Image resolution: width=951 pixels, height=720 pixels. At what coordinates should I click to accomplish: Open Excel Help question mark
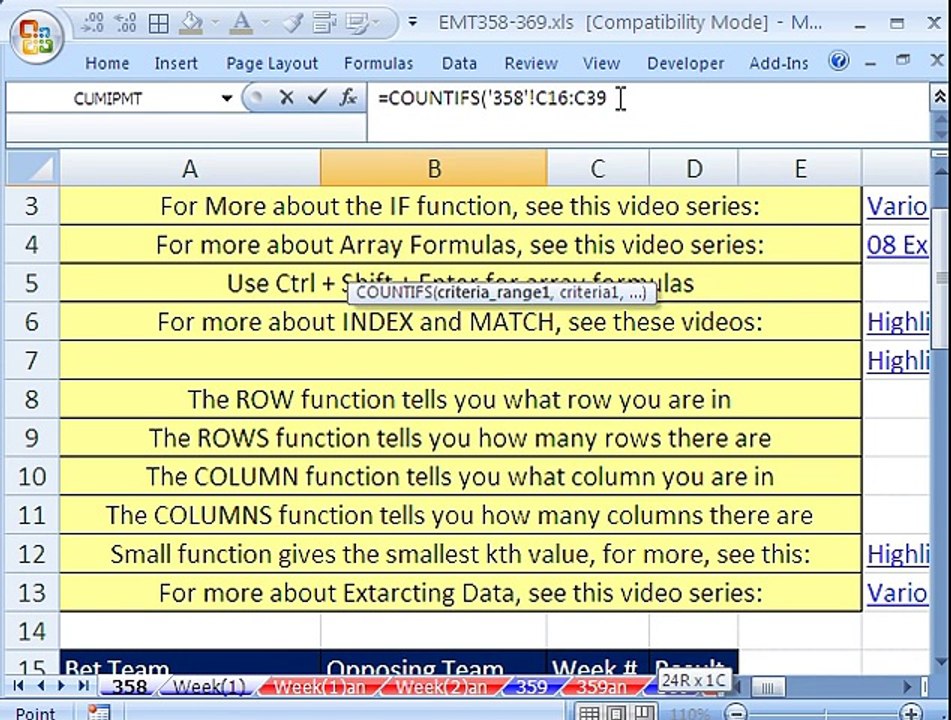click(839, 61)
